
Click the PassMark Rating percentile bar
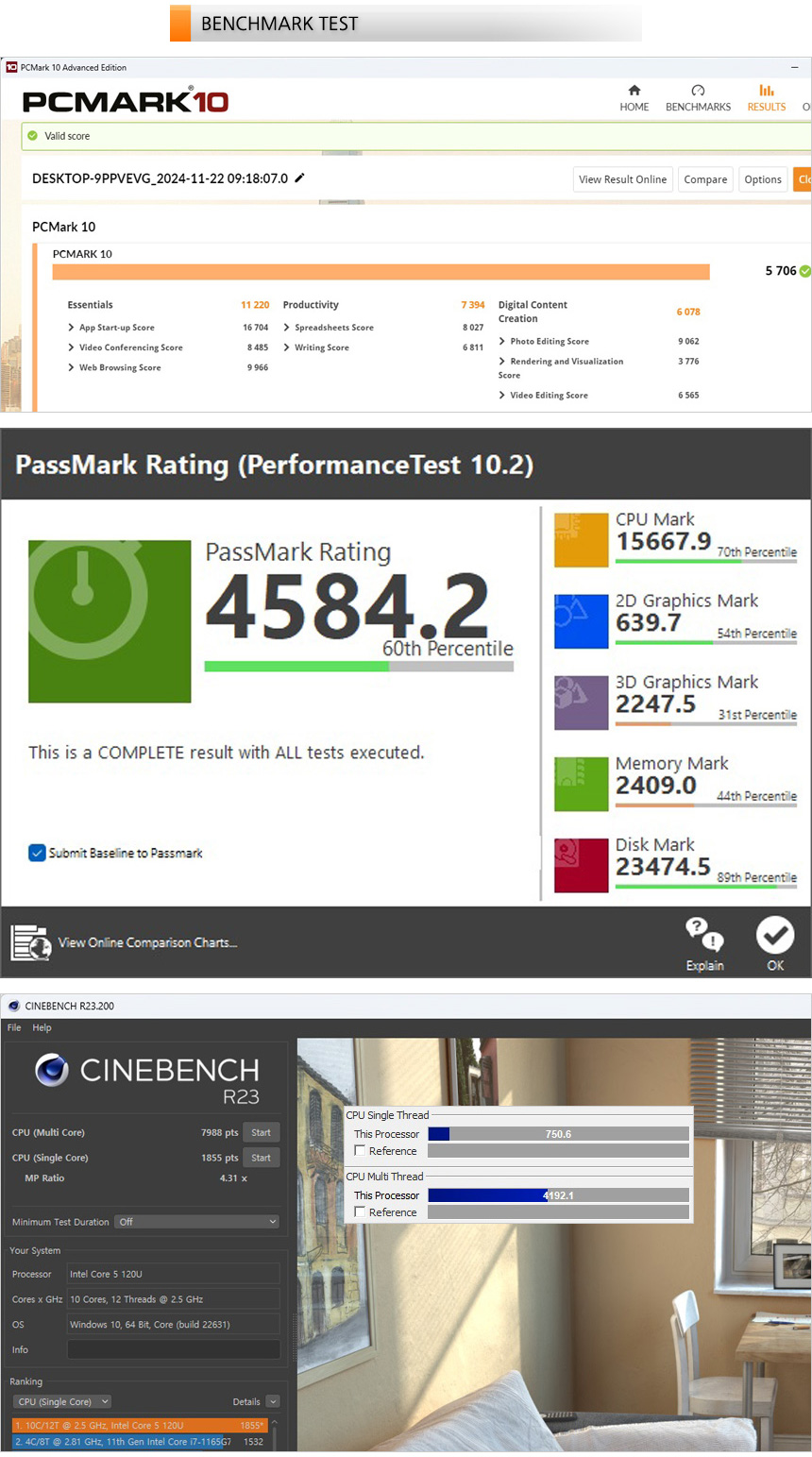pyautogui.click(x=359, y=666)
